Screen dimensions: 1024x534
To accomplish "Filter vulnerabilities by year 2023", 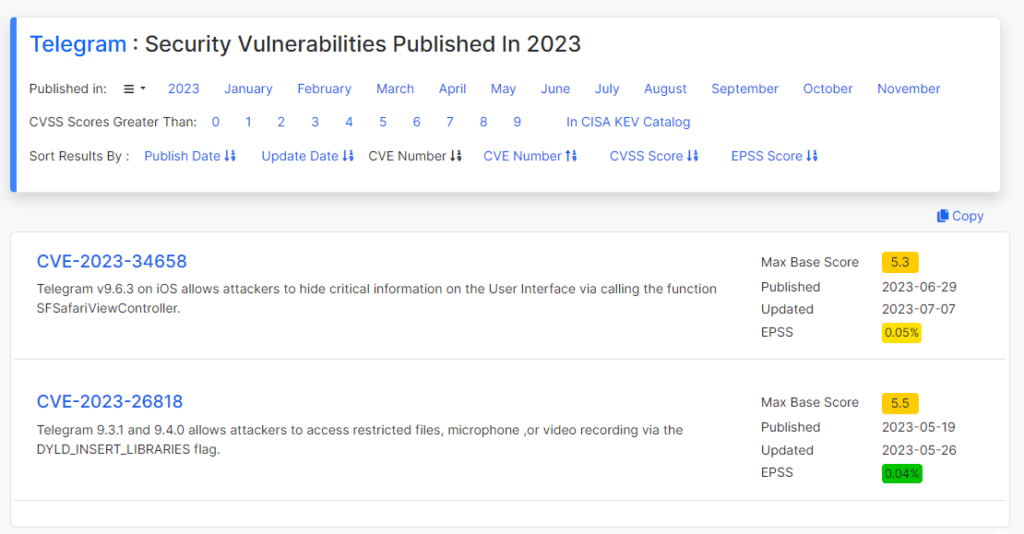I will point(184,89).
